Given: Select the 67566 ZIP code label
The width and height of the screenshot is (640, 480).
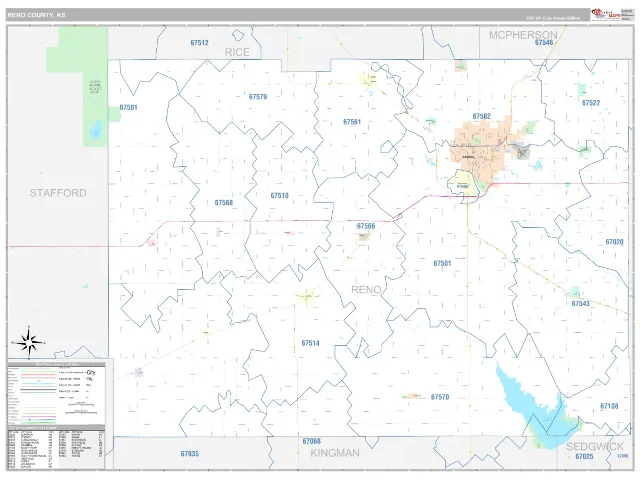Looking at the screenshot, I should tap(366, 226).
